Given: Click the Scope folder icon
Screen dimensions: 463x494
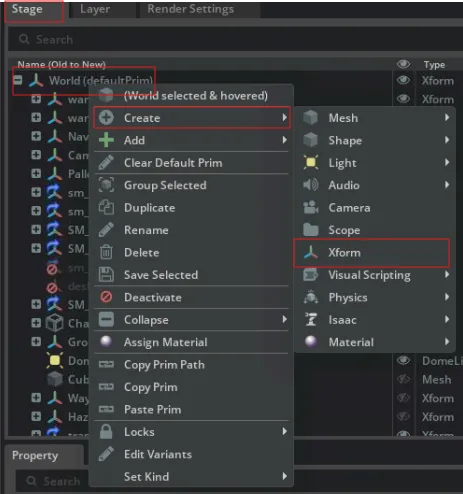Looking at the screenshot, I should coord(311,230).
